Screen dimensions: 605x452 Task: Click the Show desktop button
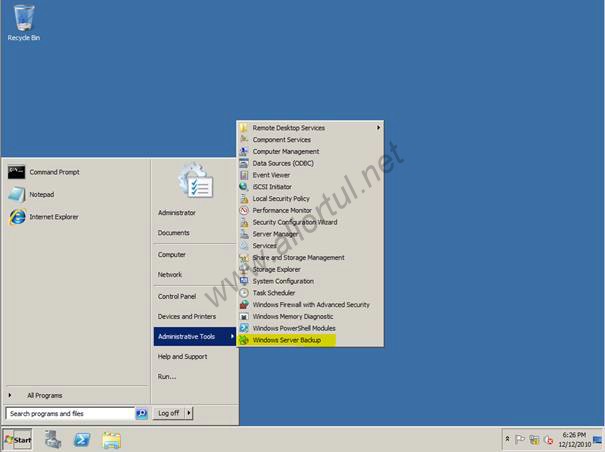(598, 439)
